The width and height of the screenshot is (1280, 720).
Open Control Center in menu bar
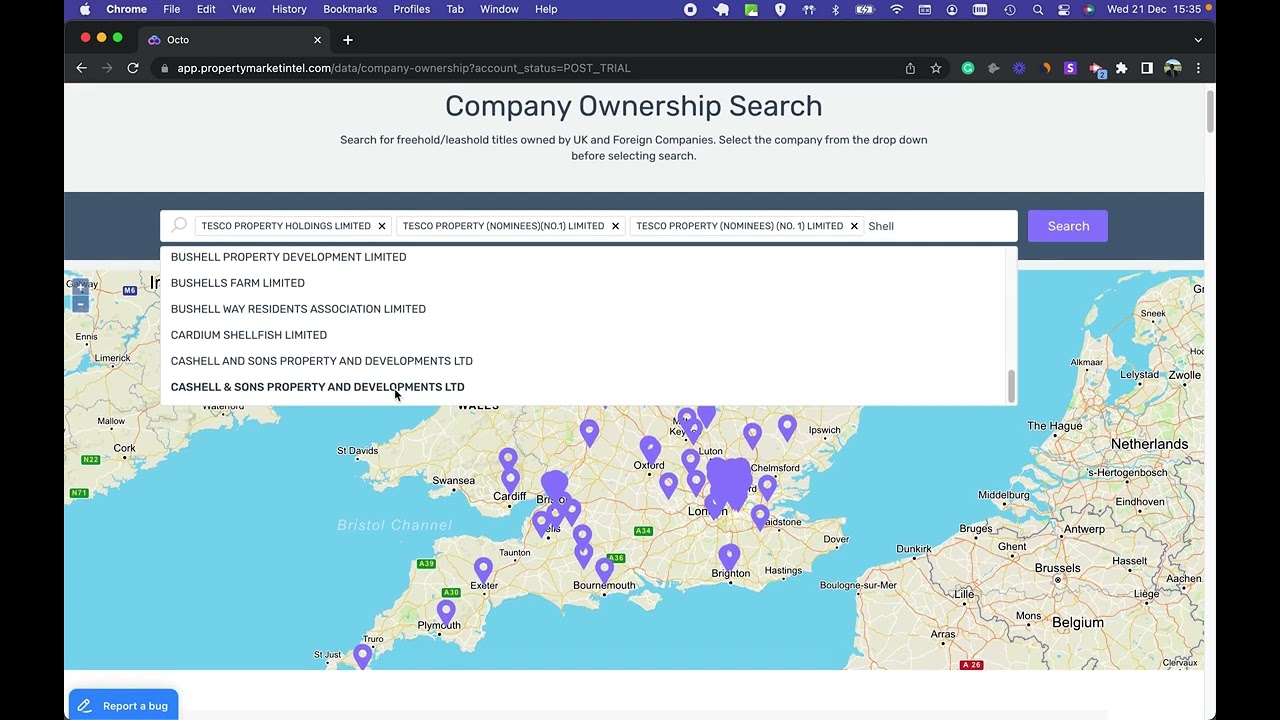coord(1063,9)
